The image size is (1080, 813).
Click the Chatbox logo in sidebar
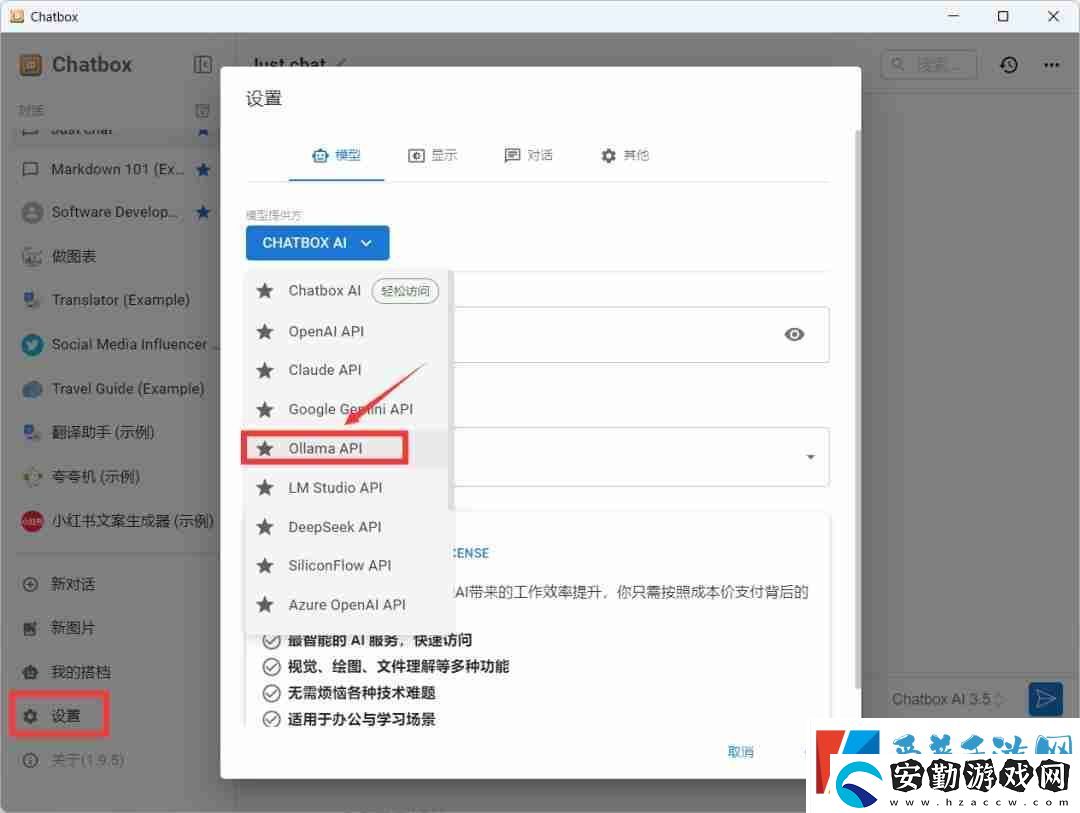point(30,65)
